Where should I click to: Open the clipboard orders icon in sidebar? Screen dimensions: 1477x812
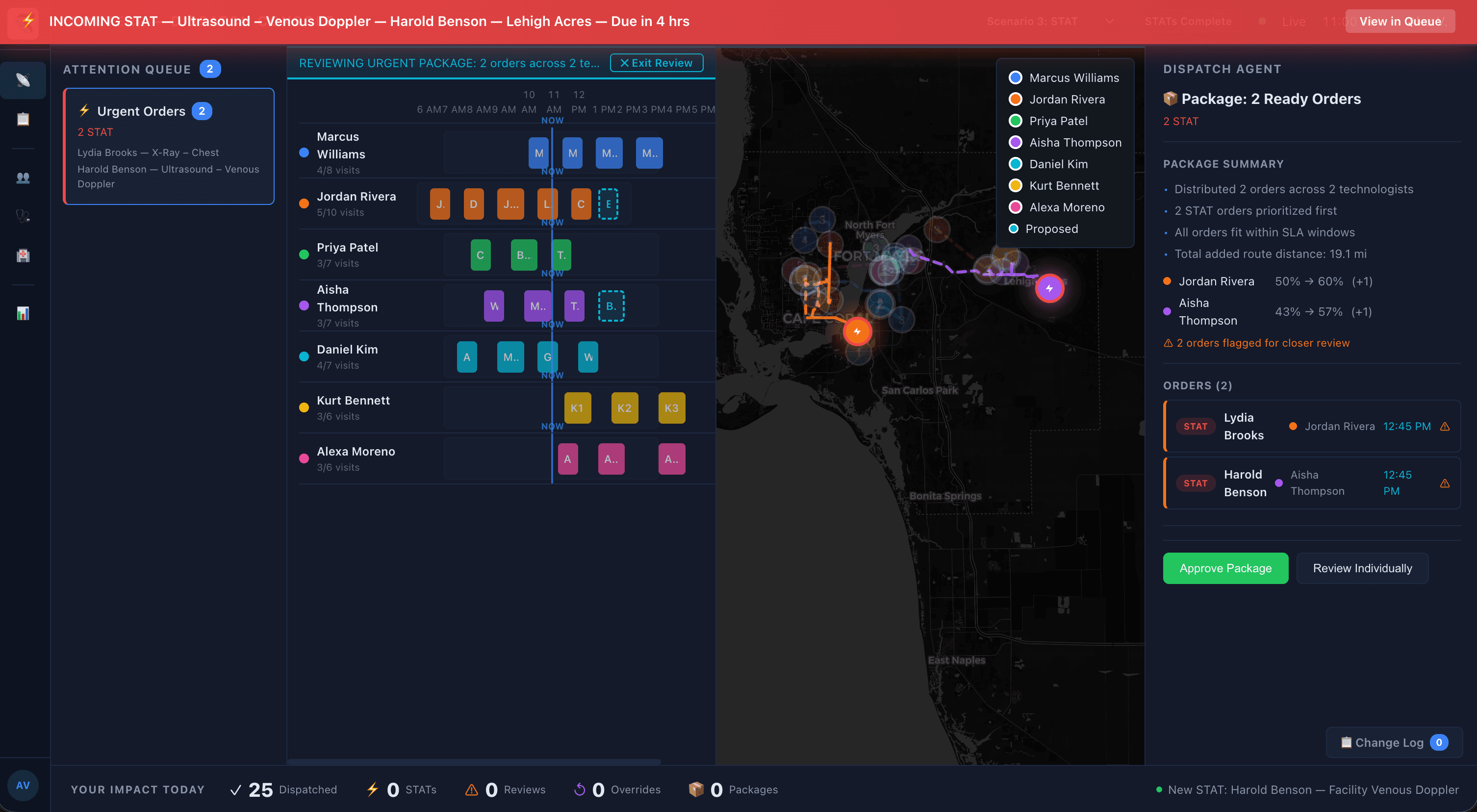(23, 119)
